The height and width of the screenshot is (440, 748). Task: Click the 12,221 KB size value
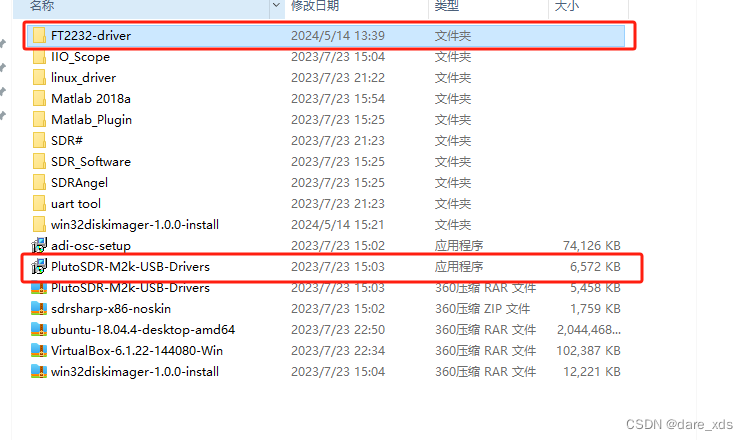pos(592,372)
